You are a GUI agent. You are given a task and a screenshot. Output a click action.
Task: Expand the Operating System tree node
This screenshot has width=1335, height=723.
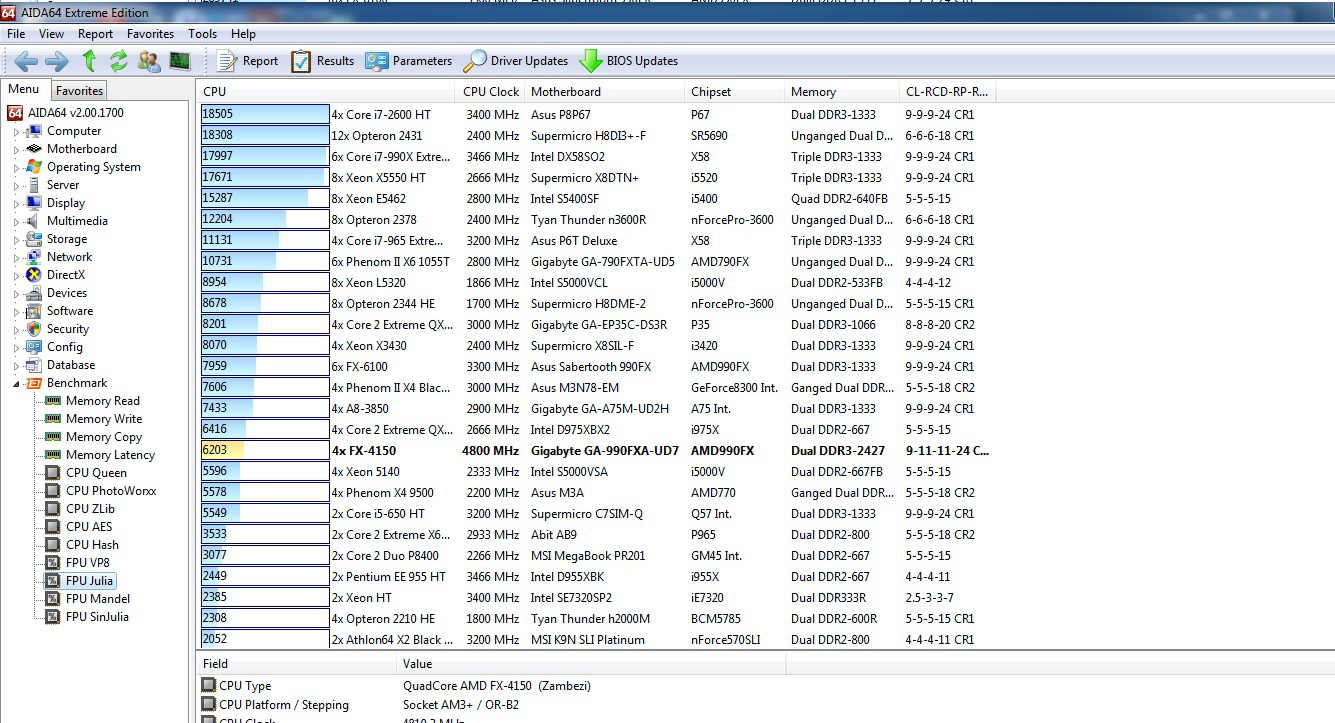click(x=16, y=168)
